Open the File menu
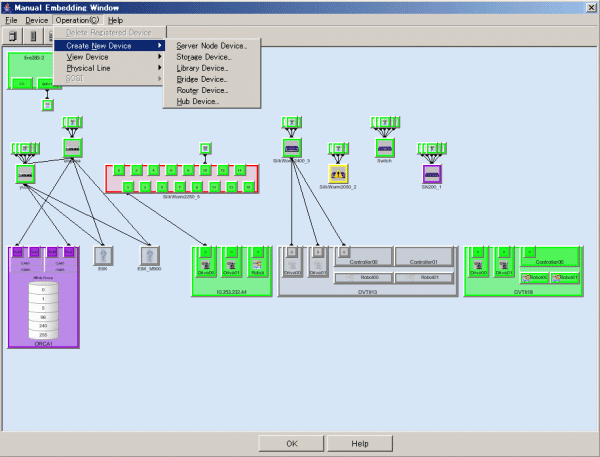Screen dimensions: 600x457 tap(11, 20)
